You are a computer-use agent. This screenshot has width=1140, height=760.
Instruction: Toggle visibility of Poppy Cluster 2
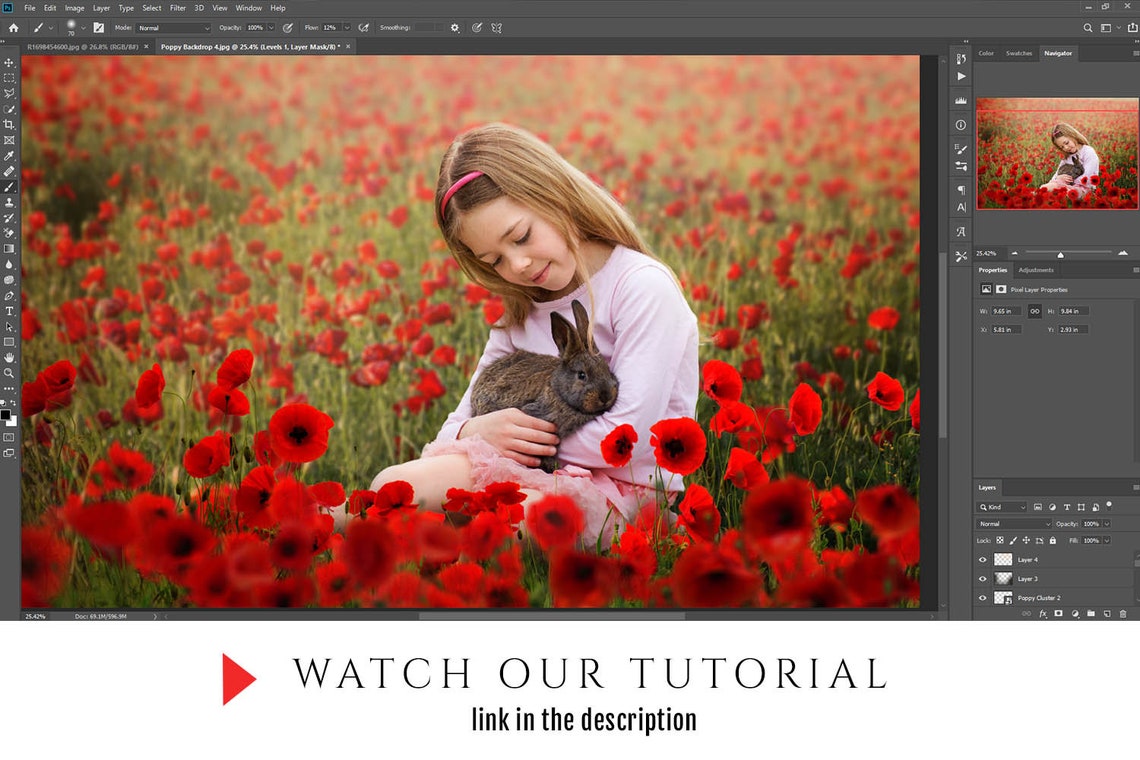click(982, 597)
